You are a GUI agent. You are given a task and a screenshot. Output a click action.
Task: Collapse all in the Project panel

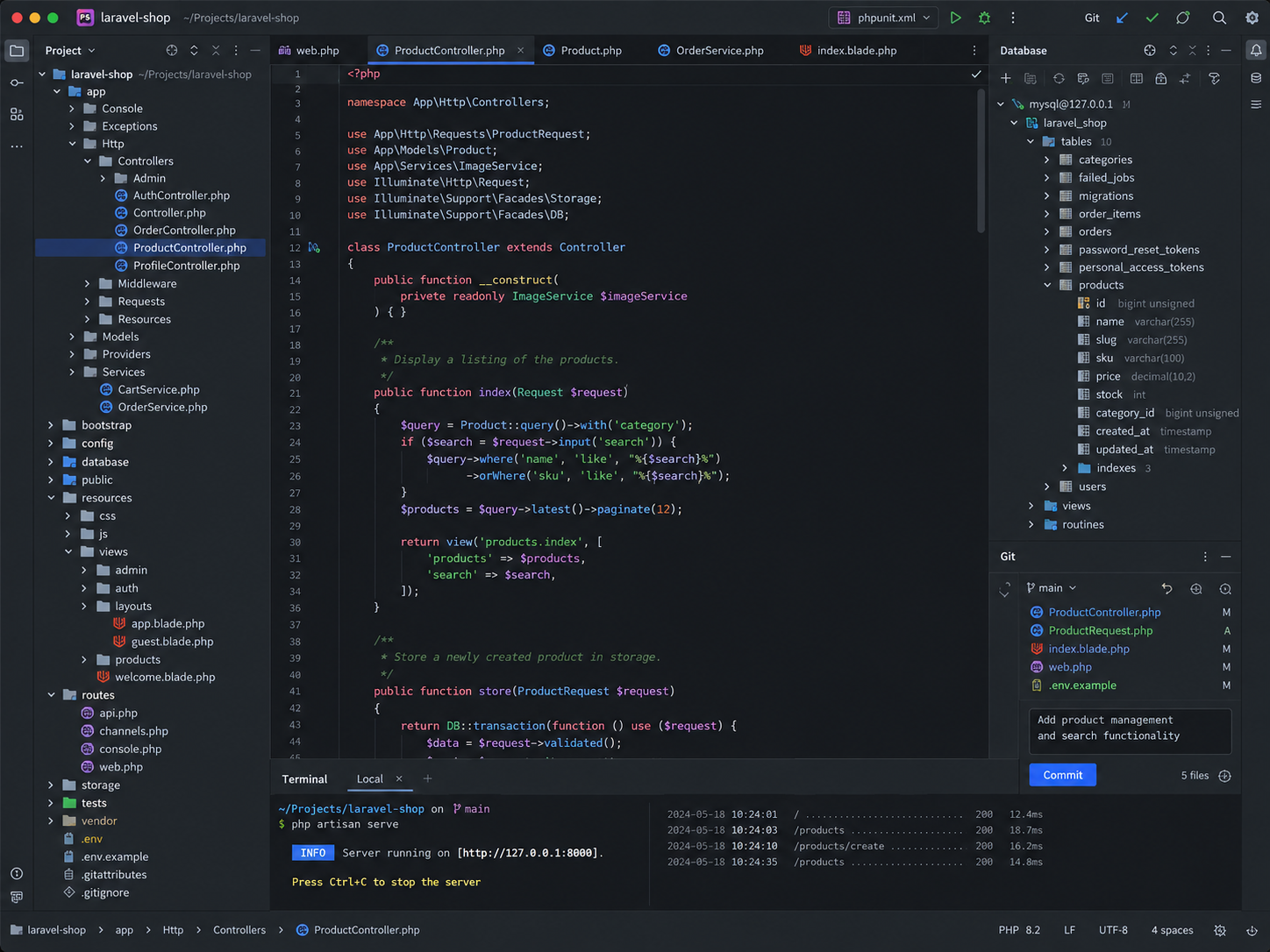point(216,51)
